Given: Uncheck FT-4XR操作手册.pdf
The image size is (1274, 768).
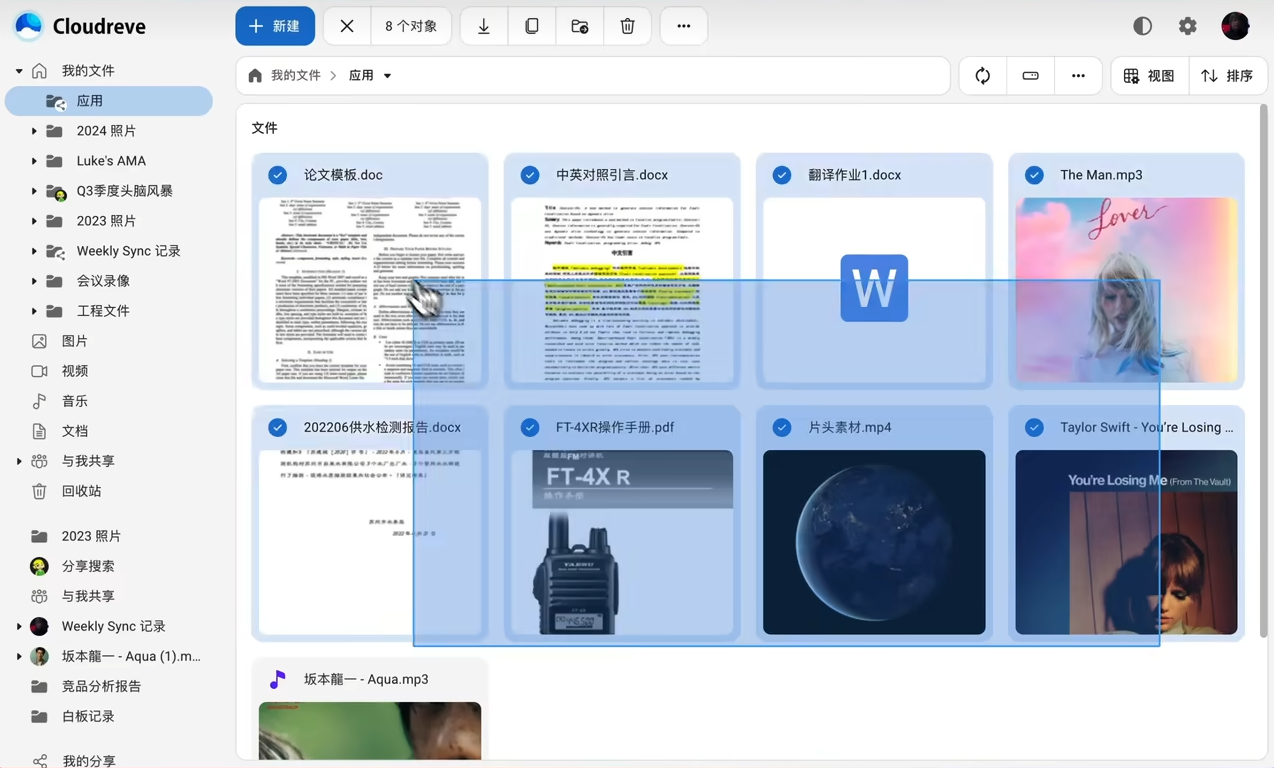Looking at the screenshot, I should [530, 427].
